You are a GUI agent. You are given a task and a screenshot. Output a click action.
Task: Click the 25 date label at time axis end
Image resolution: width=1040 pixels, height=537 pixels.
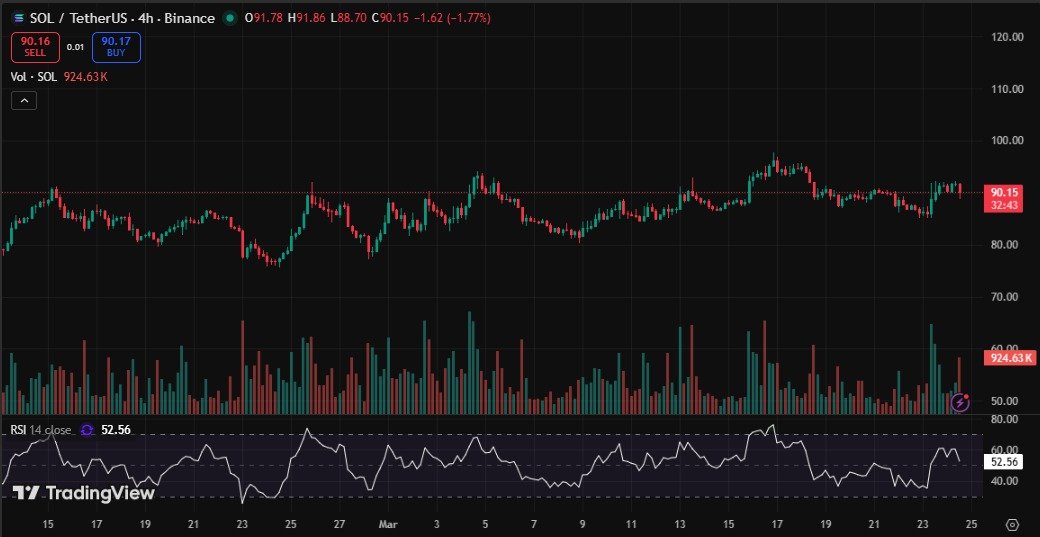point(972,524)
